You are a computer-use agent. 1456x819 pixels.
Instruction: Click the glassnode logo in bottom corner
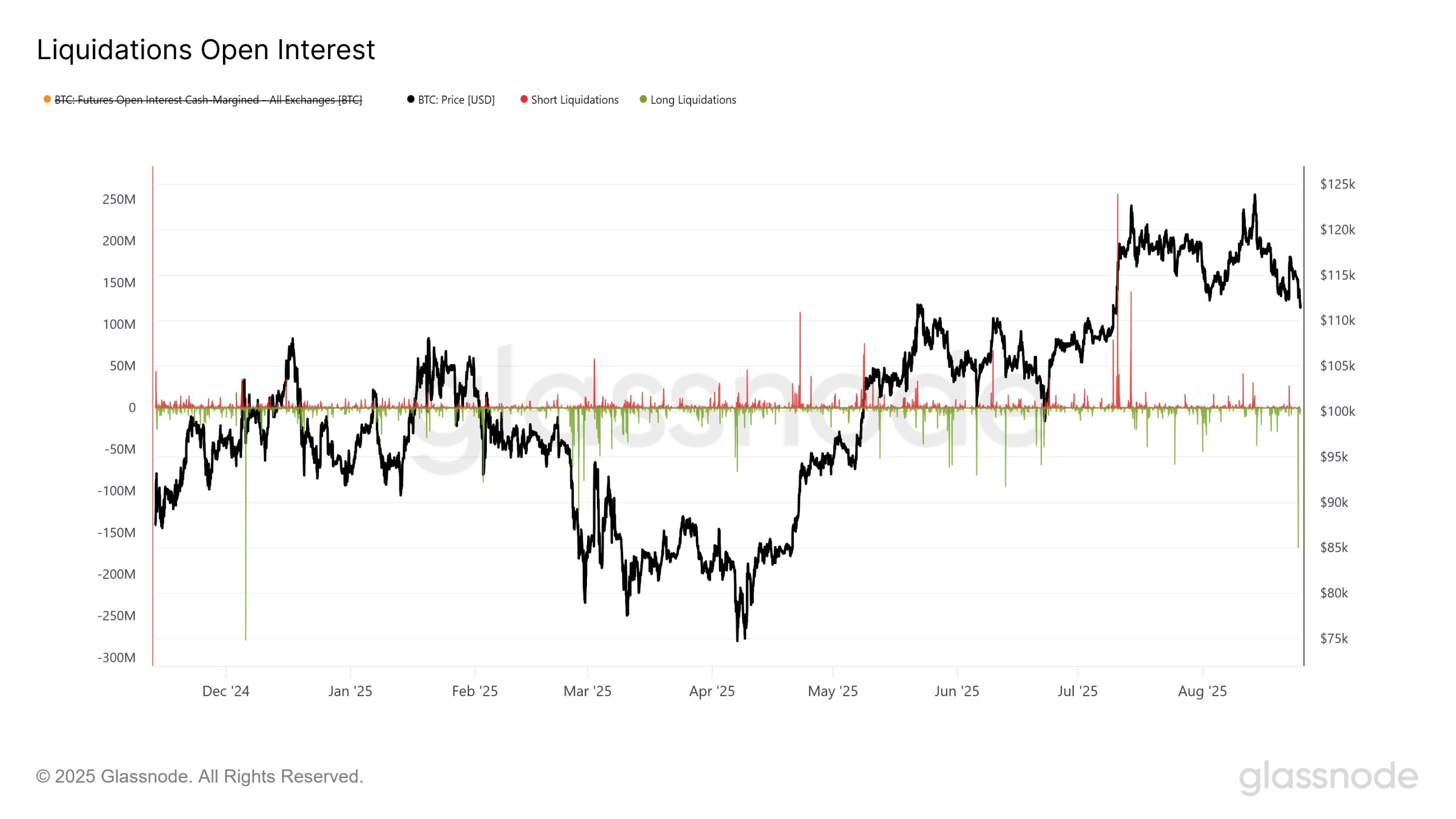pos(1328,777)
